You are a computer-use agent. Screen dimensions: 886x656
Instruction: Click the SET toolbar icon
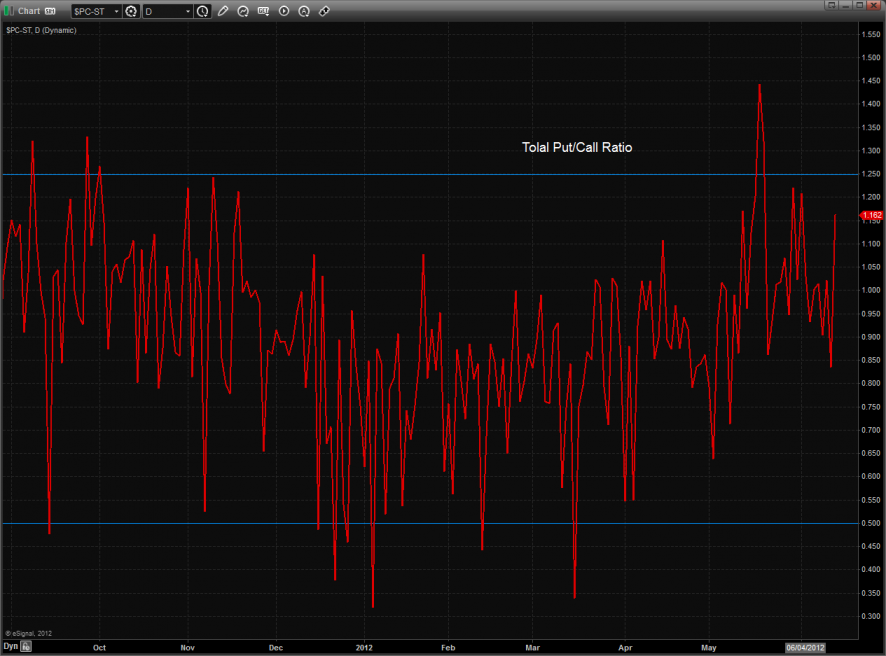point(263,11)
